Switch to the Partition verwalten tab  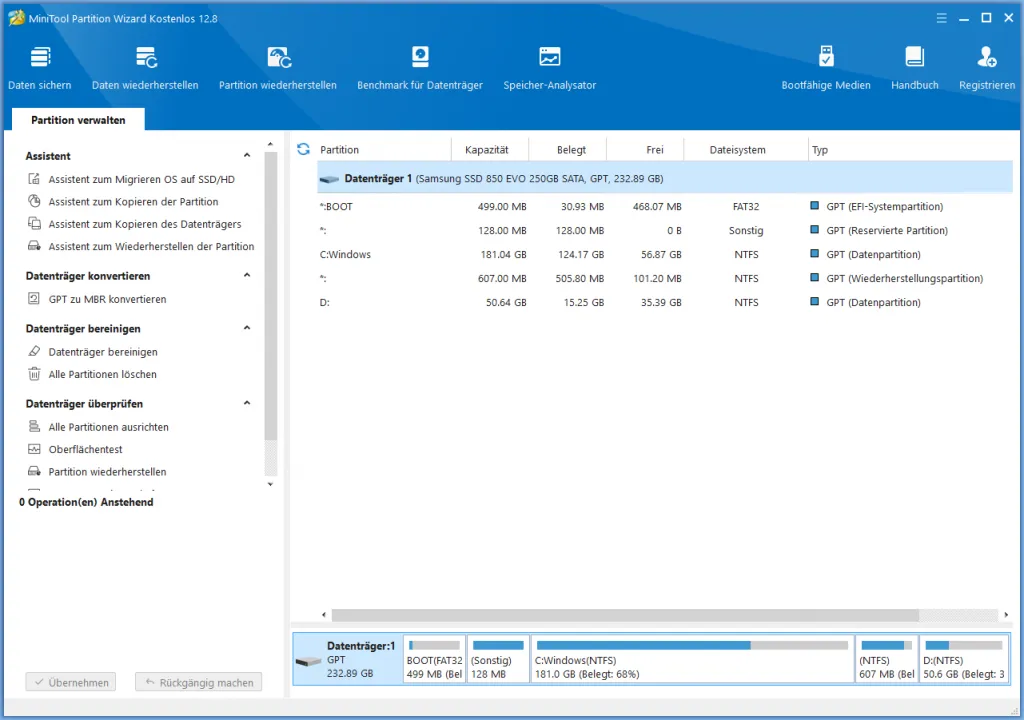(x=77, y=119)
